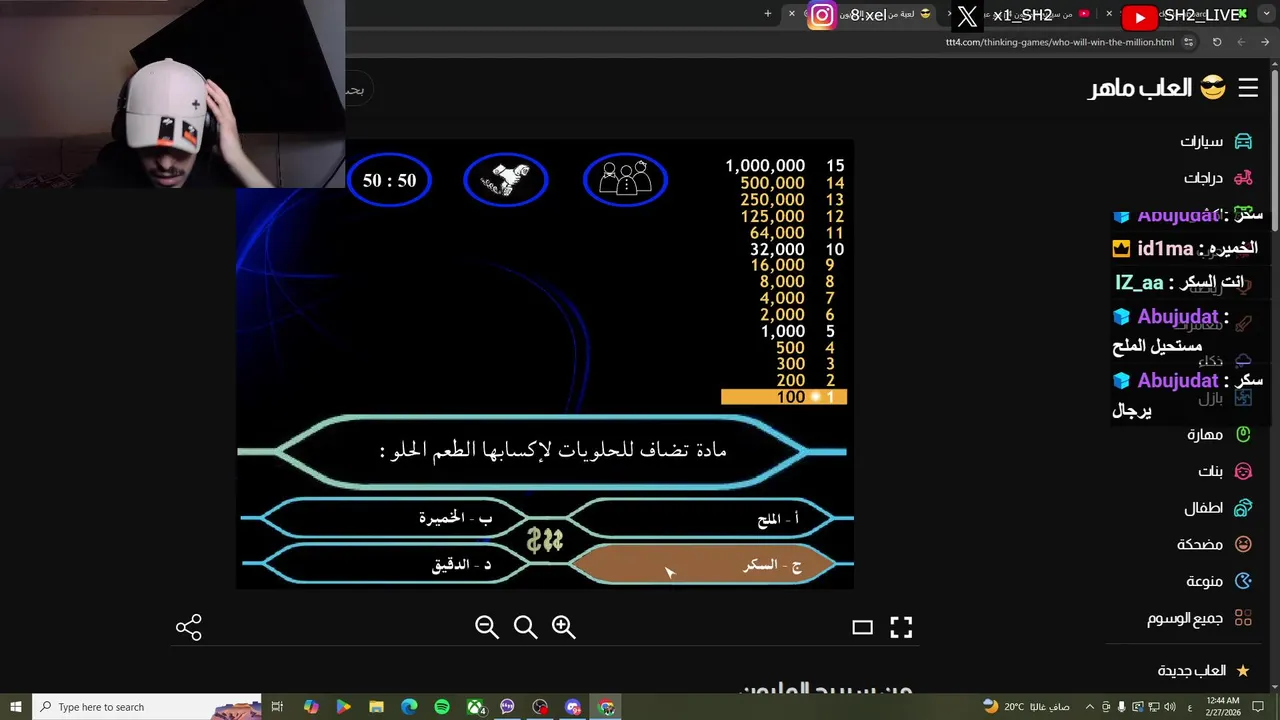Viewport: 1280px width, 720px height.
Task: Open the مضحكة category link
Action: pos(1200,545)
